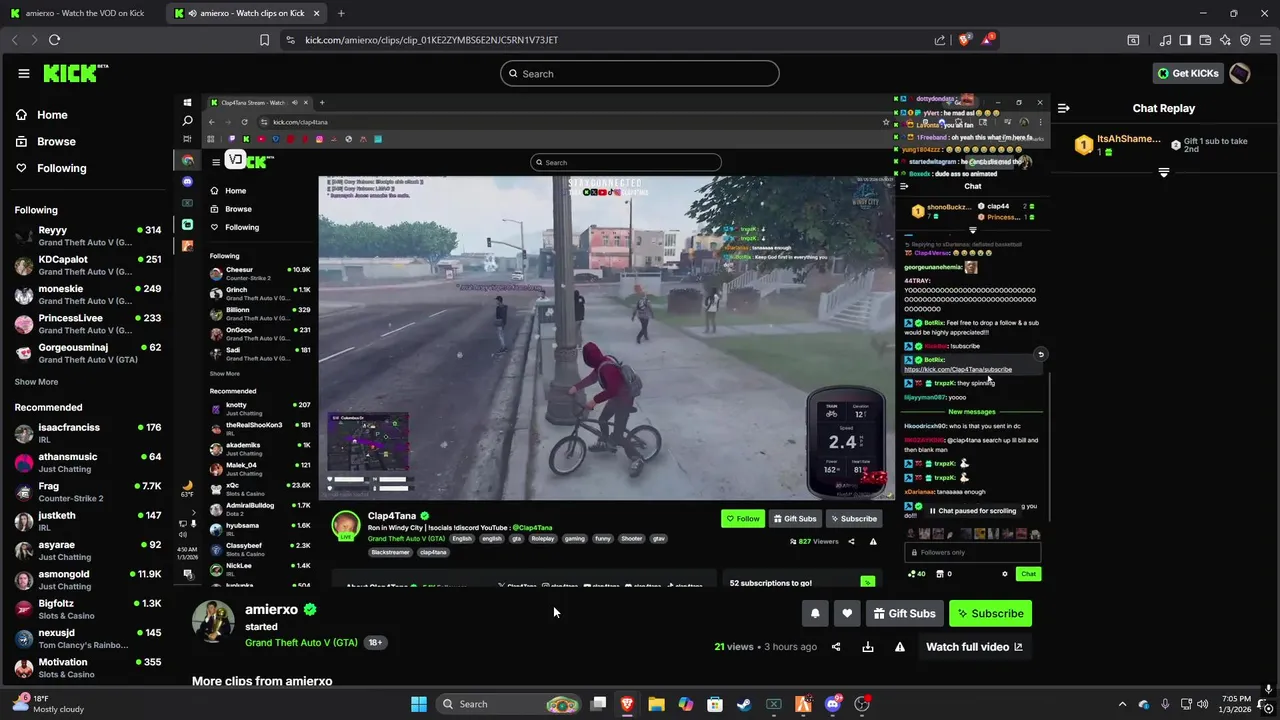Open the user profile avatar menu
Viewport: 1280px width, 720px height.
point(1240,73)
